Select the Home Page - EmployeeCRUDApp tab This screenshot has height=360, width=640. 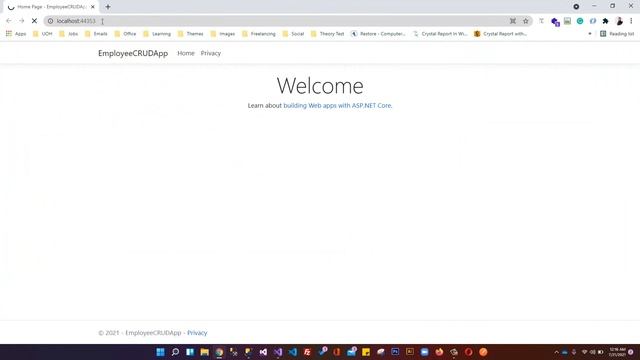tap(51, 7)
